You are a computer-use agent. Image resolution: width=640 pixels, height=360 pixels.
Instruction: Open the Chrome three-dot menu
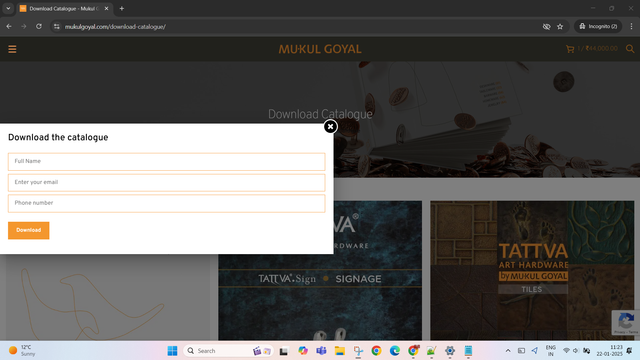[631, 27]
